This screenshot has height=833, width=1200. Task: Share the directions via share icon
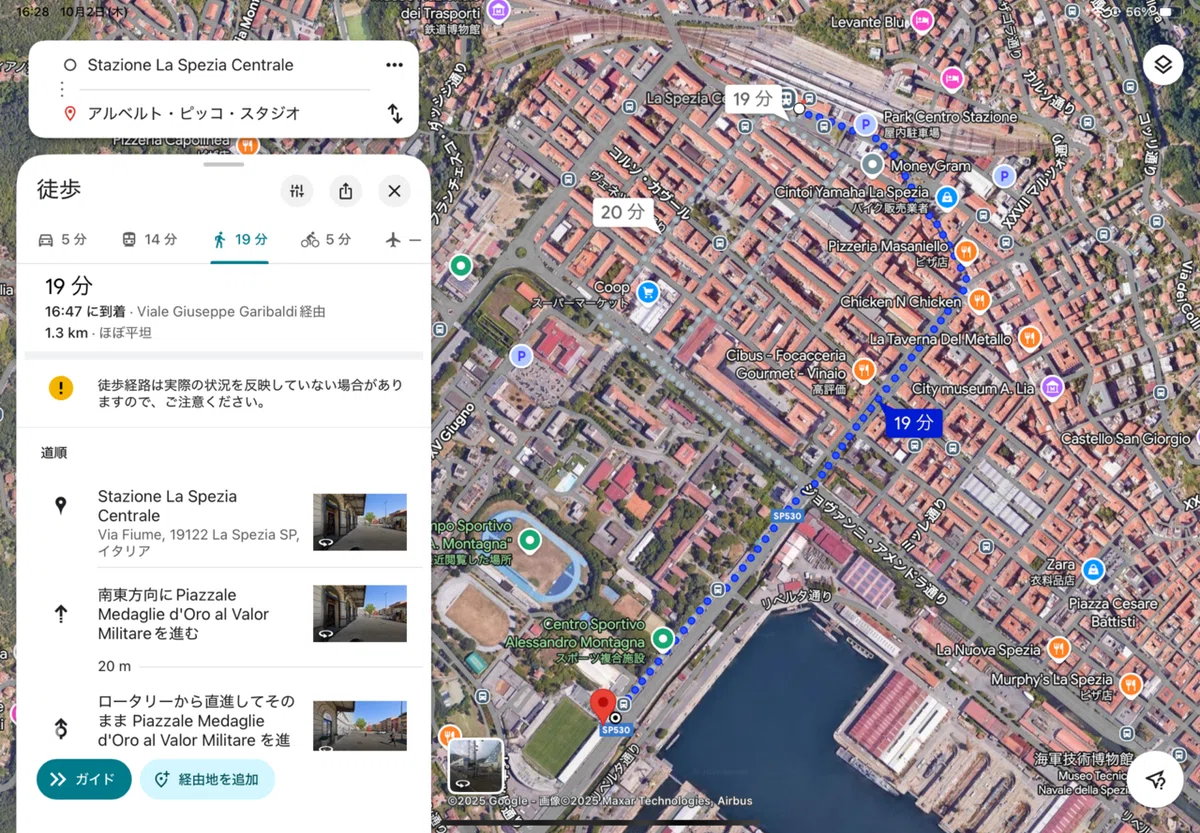click(346, 191)
